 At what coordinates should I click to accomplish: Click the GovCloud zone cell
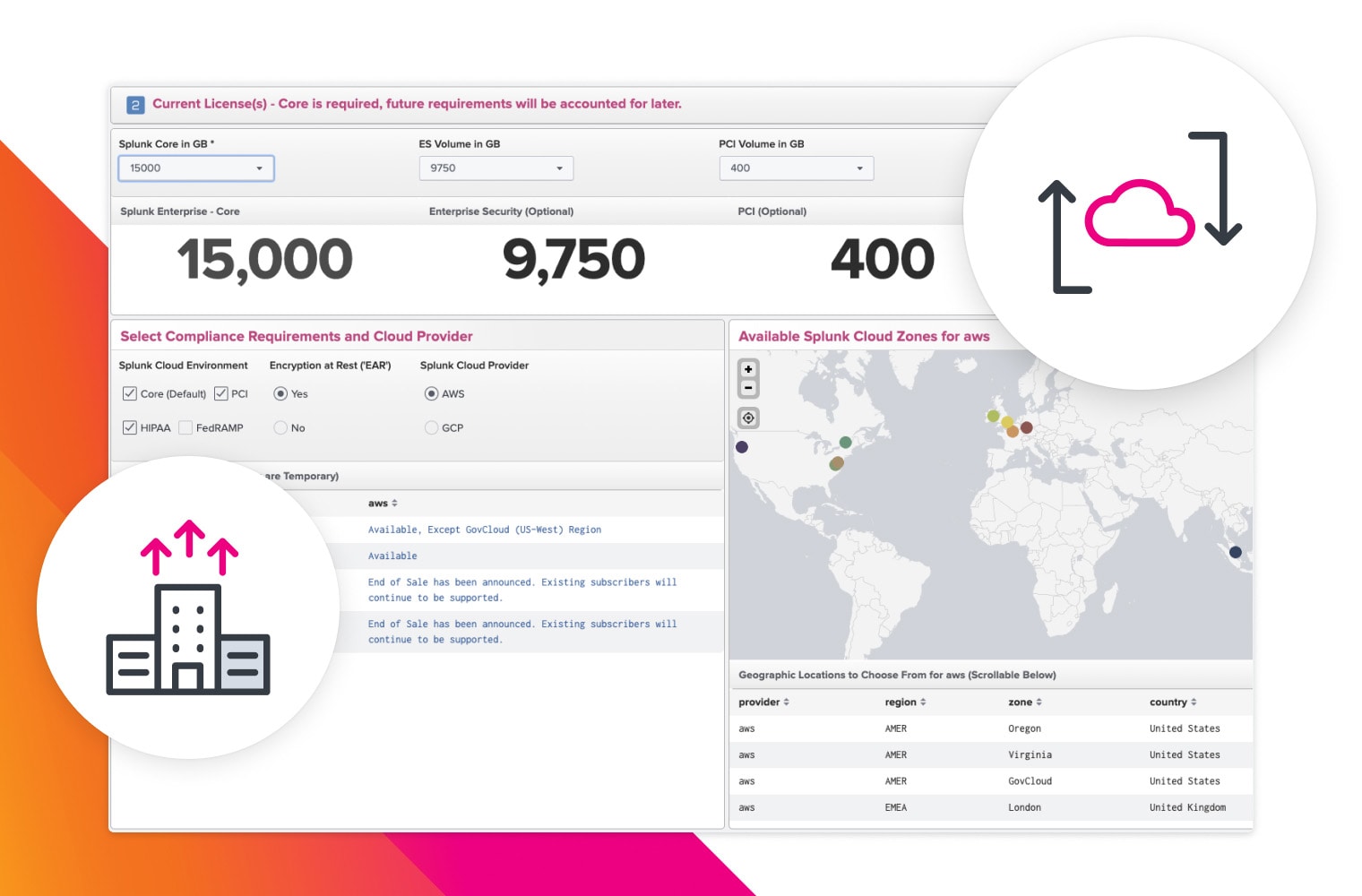click(x=1030, y=781)
